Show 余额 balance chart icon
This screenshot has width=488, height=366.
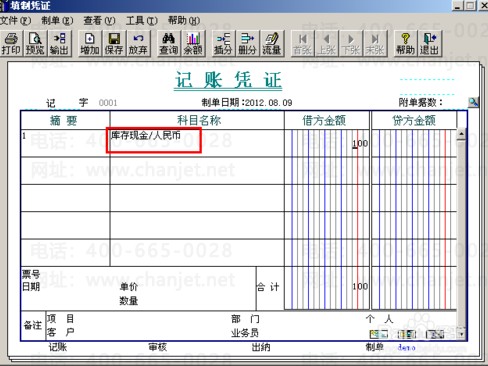[x=193, y=43]
